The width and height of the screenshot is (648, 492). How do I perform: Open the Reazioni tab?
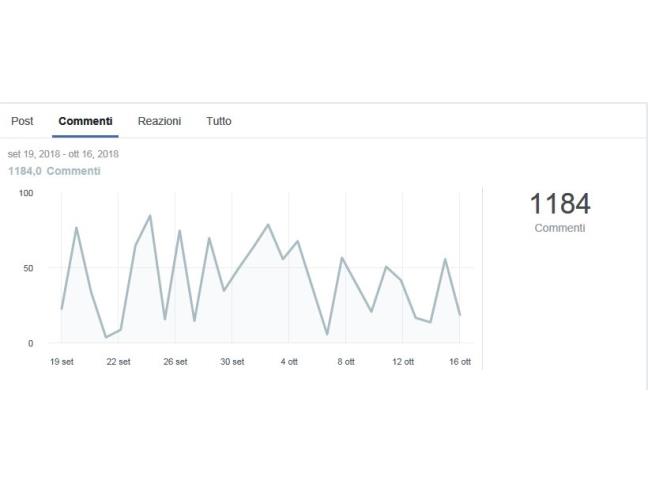coord(159,121)
